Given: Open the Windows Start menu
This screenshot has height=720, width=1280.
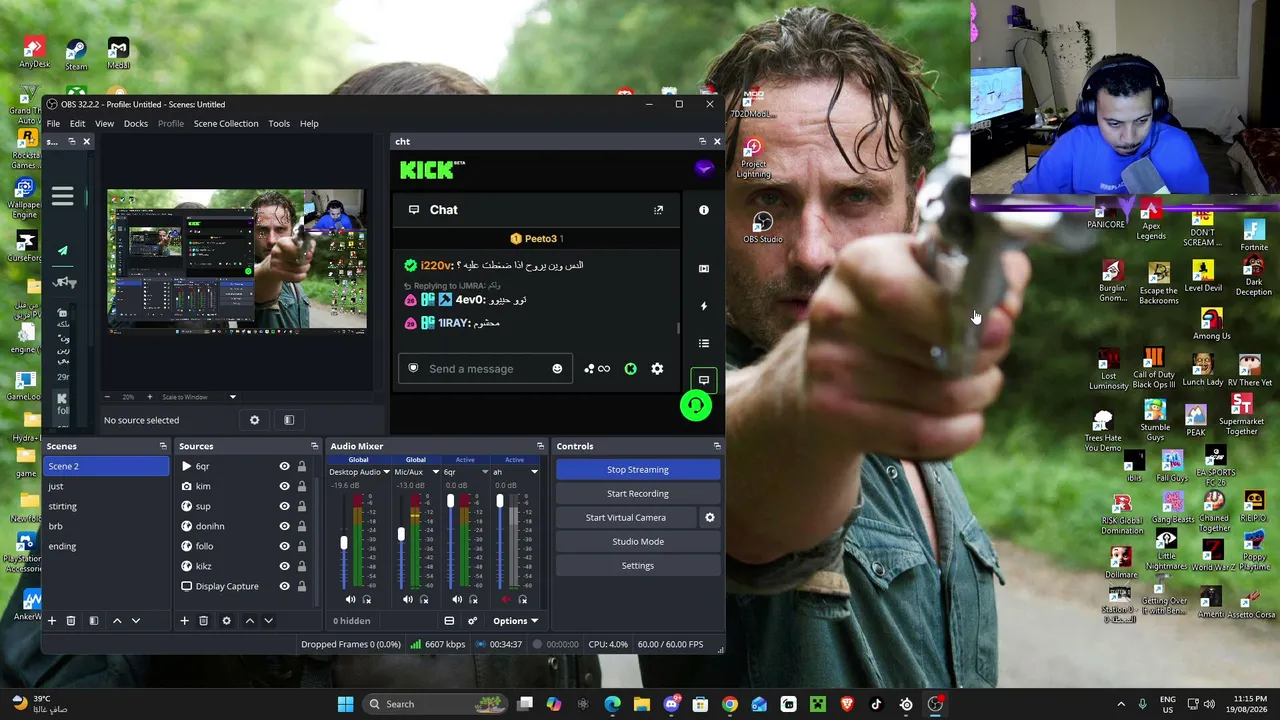Looking at the screenshot, I should click(x=345, y=704).
